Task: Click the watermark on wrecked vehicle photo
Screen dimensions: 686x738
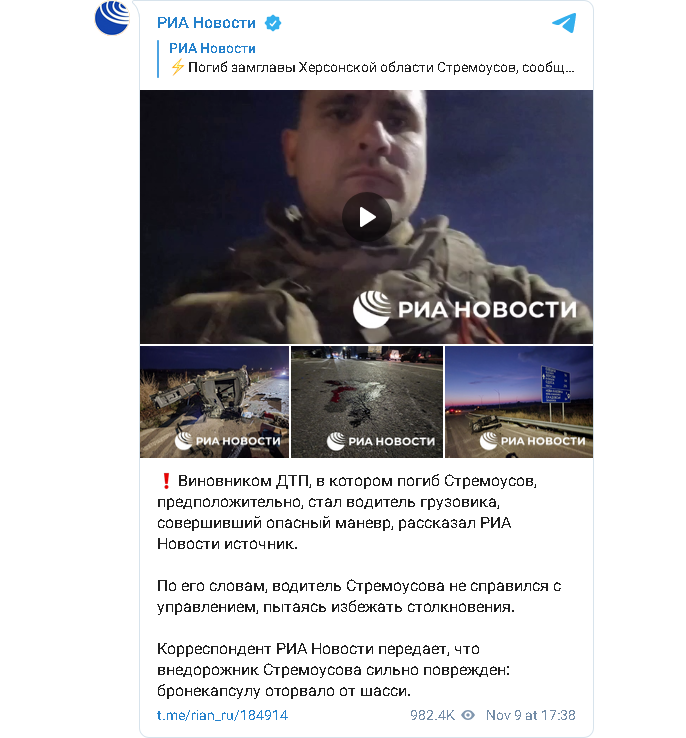Action: coord(228,441)
